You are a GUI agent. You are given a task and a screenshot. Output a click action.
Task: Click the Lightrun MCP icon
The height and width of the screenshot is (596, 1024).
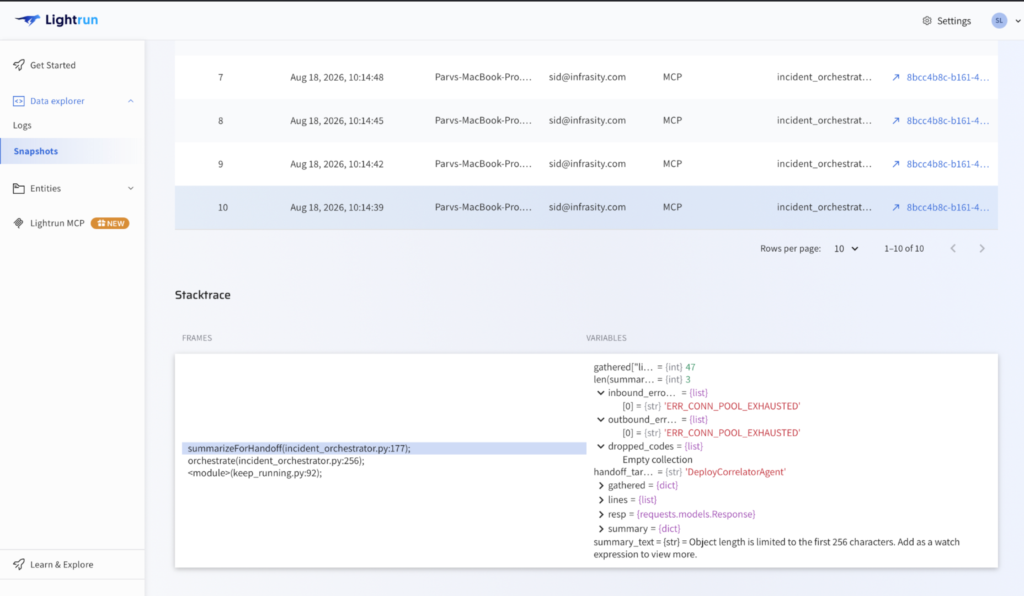point(18,223)
